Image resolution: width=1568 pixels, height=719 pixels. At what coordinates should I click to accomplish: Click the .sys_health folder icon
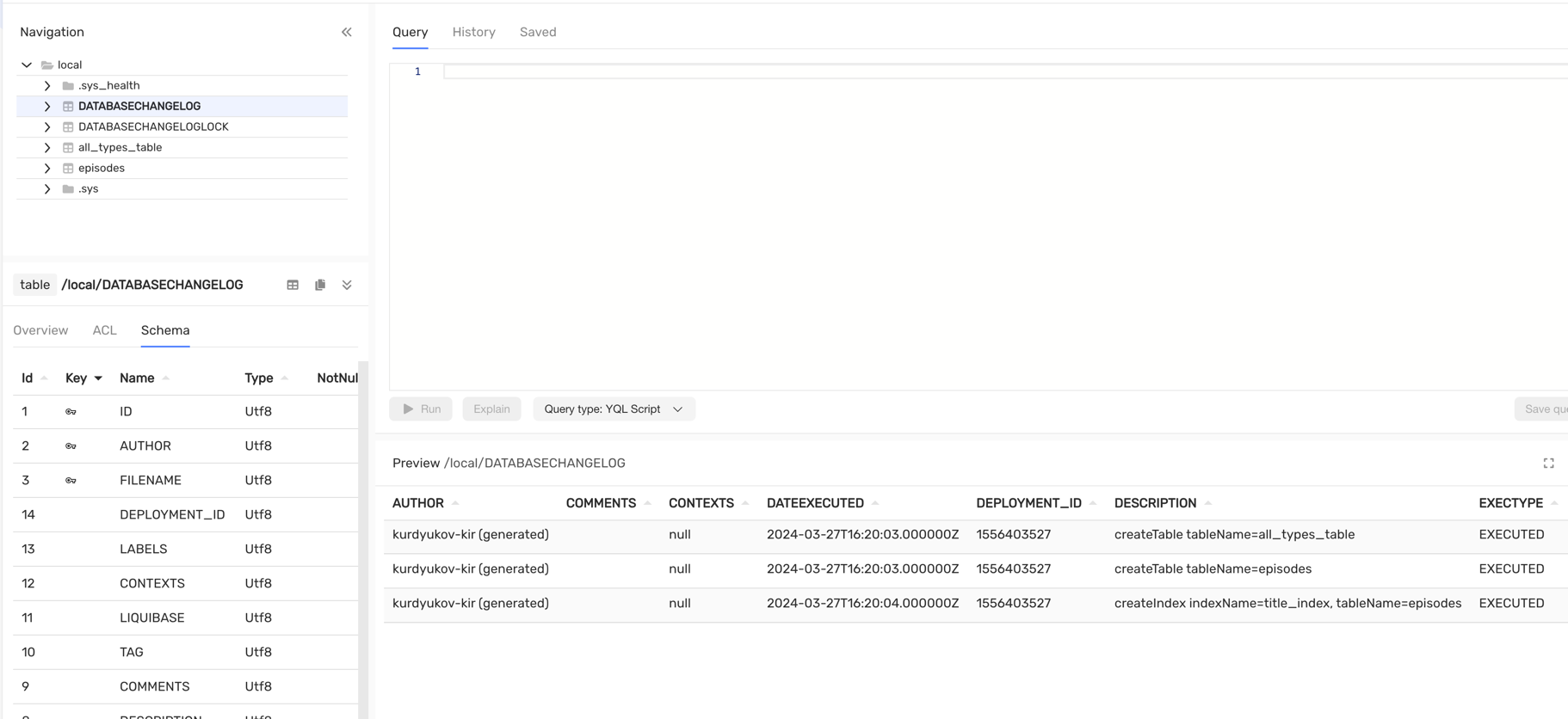[x=68, y=86]
